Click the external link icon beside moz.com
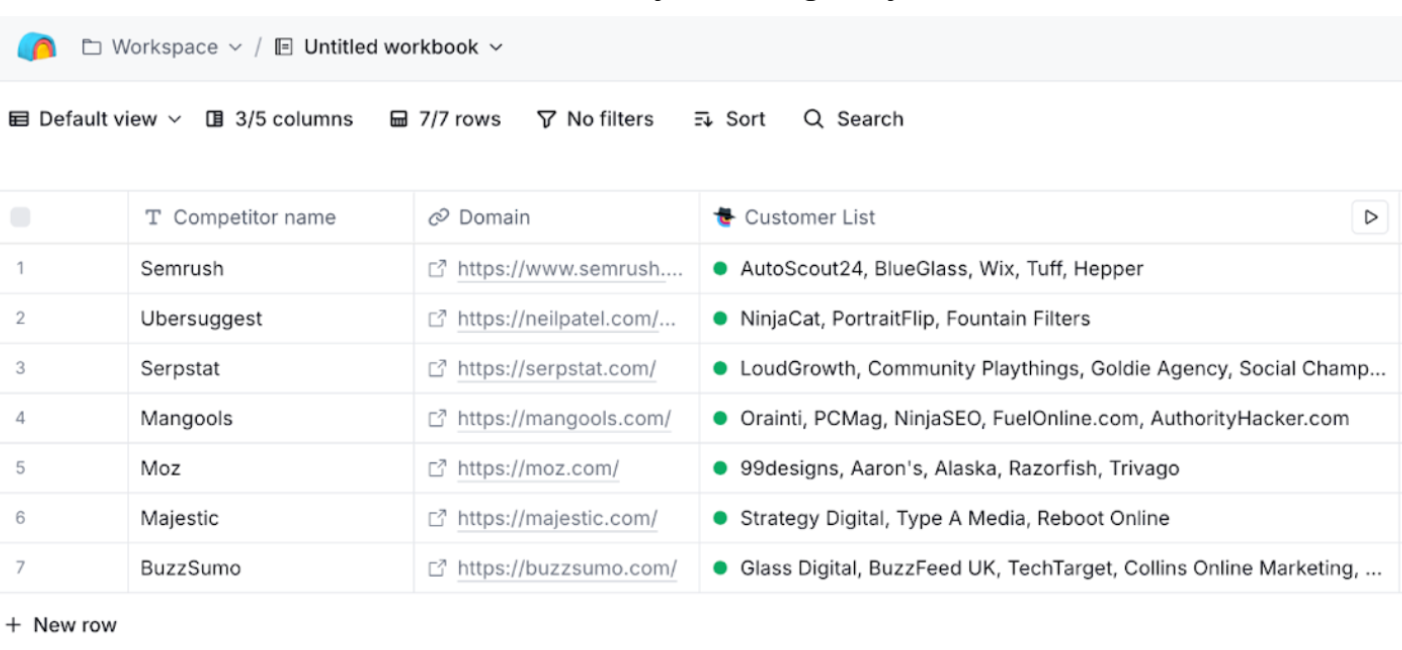1402x650 pixels. point(437,468)
